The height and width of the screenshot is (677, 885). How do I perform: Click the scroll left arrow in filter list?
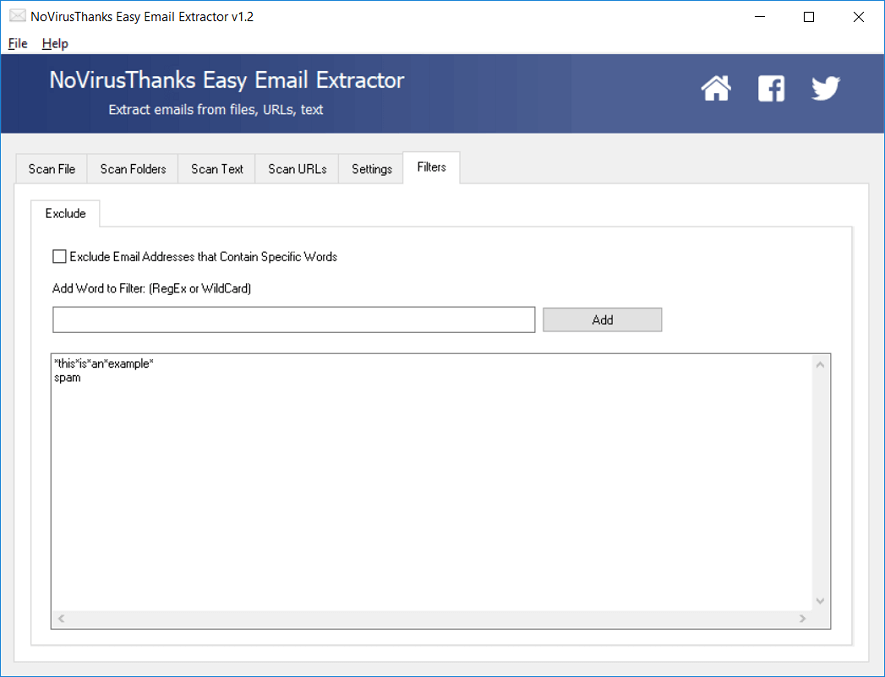61,618
